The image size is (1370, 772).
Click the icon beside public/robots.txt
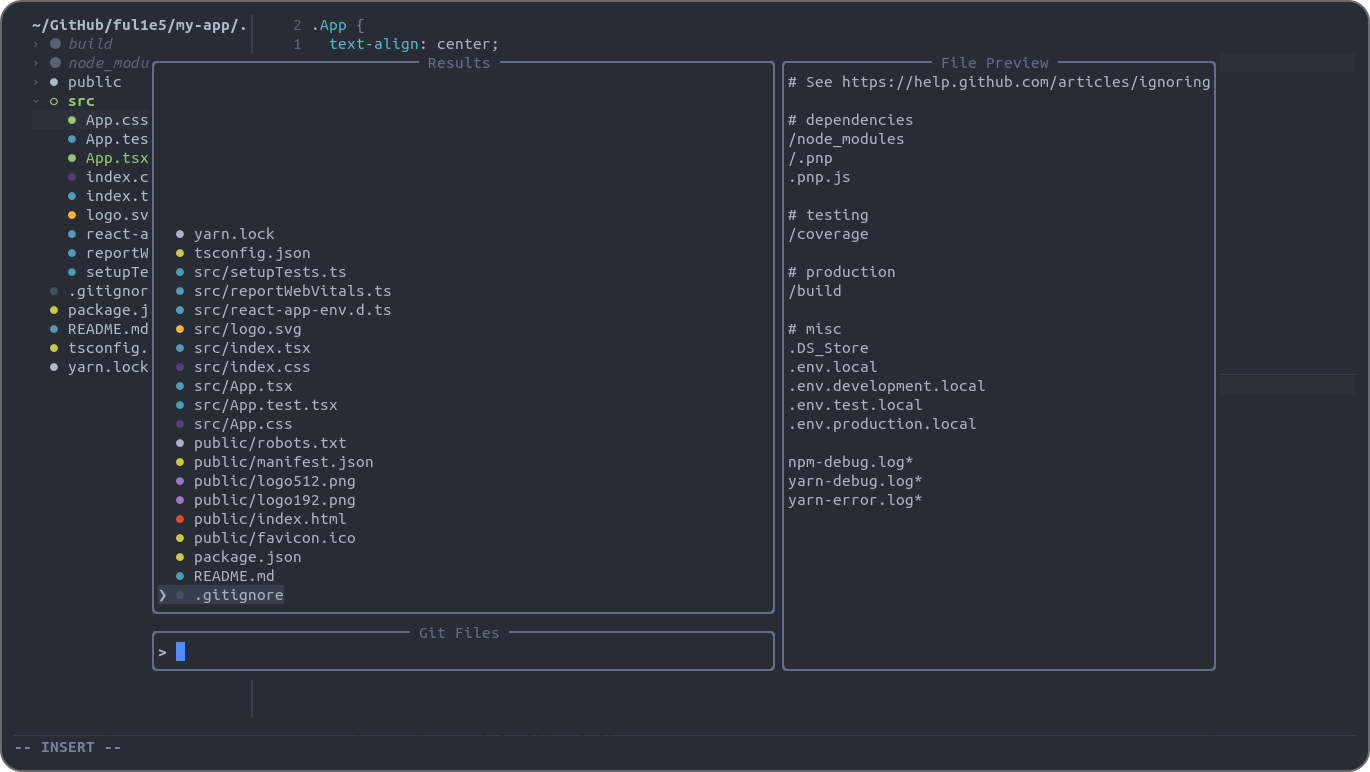pyautogui.click(x=180, y=443)
